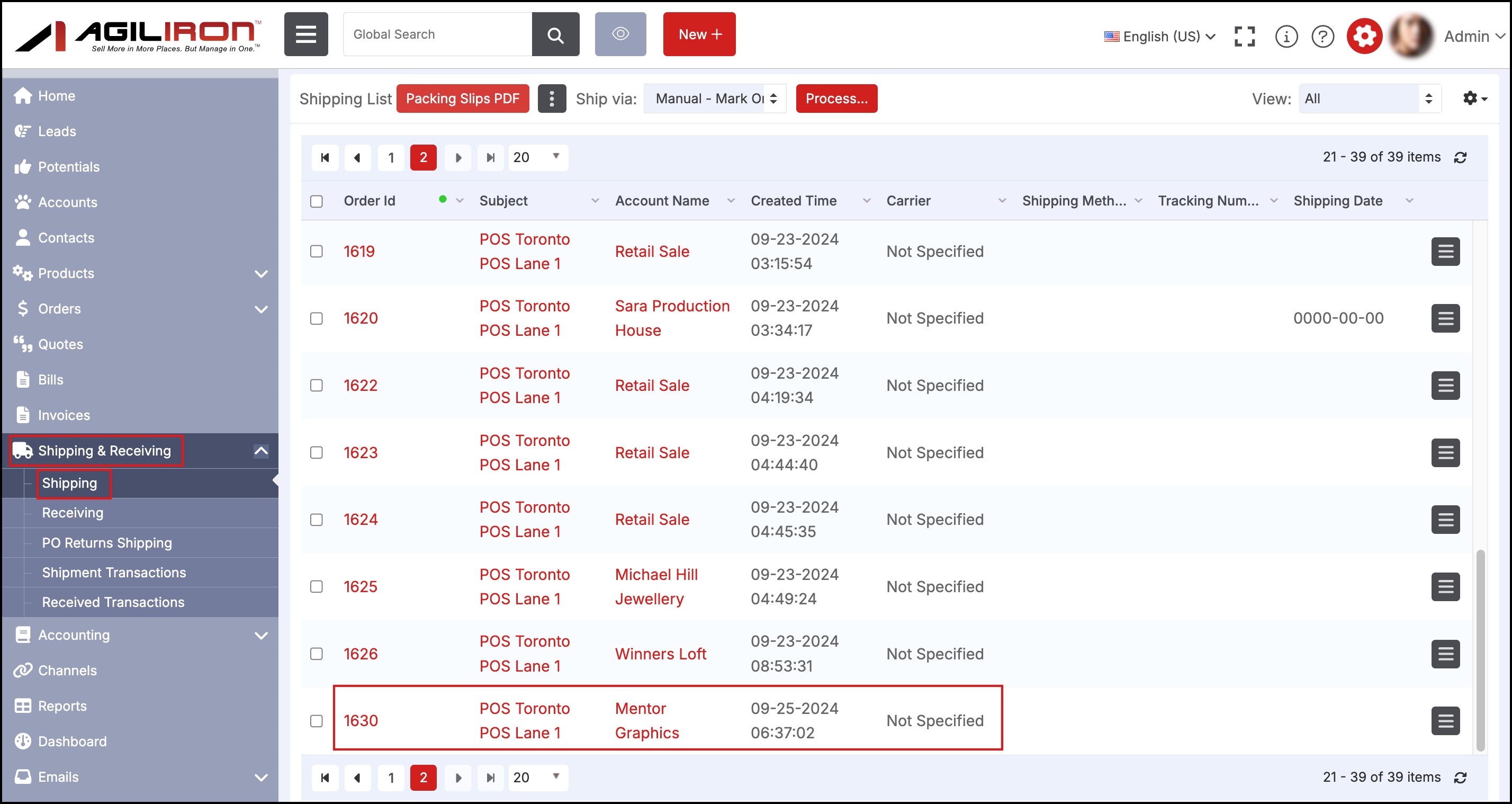Screen dimensions: 1512x804
Task: Open row actions menu for order 1626
Action: (1445, 654)
